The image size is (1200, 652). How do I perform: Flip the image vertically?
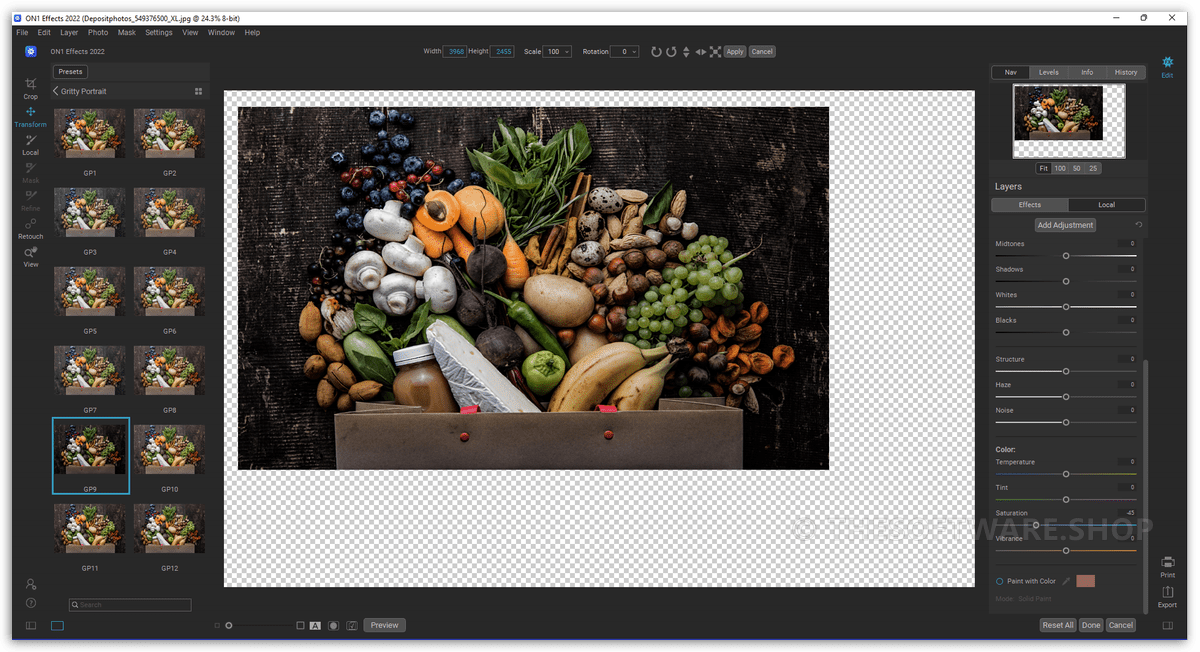[686, 51]
